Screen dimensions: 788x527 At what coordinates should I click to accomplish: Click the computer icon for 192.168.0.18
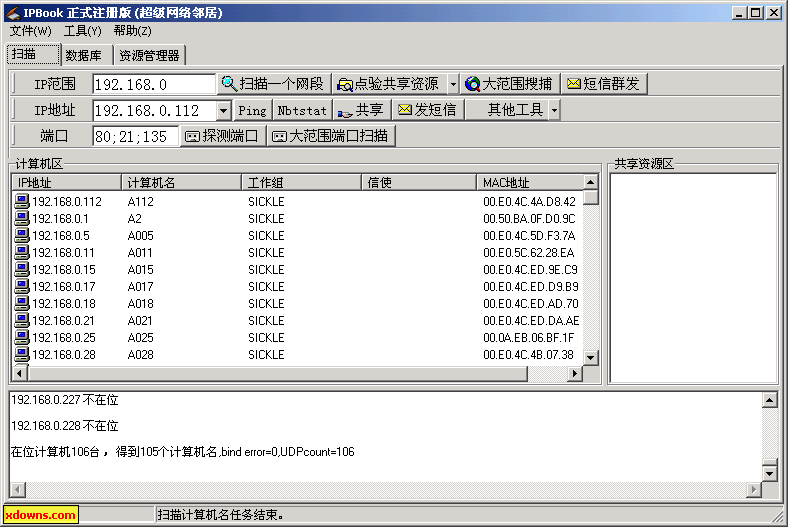tap(22, 303)
